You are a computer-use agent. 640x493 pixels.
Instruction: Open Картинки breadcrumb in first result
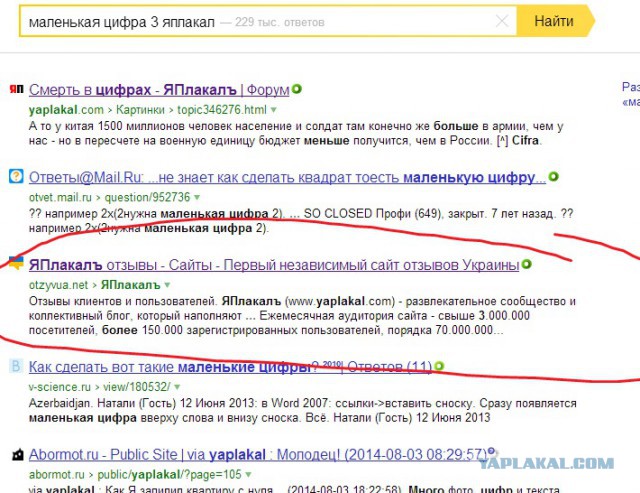coord(140,110)
